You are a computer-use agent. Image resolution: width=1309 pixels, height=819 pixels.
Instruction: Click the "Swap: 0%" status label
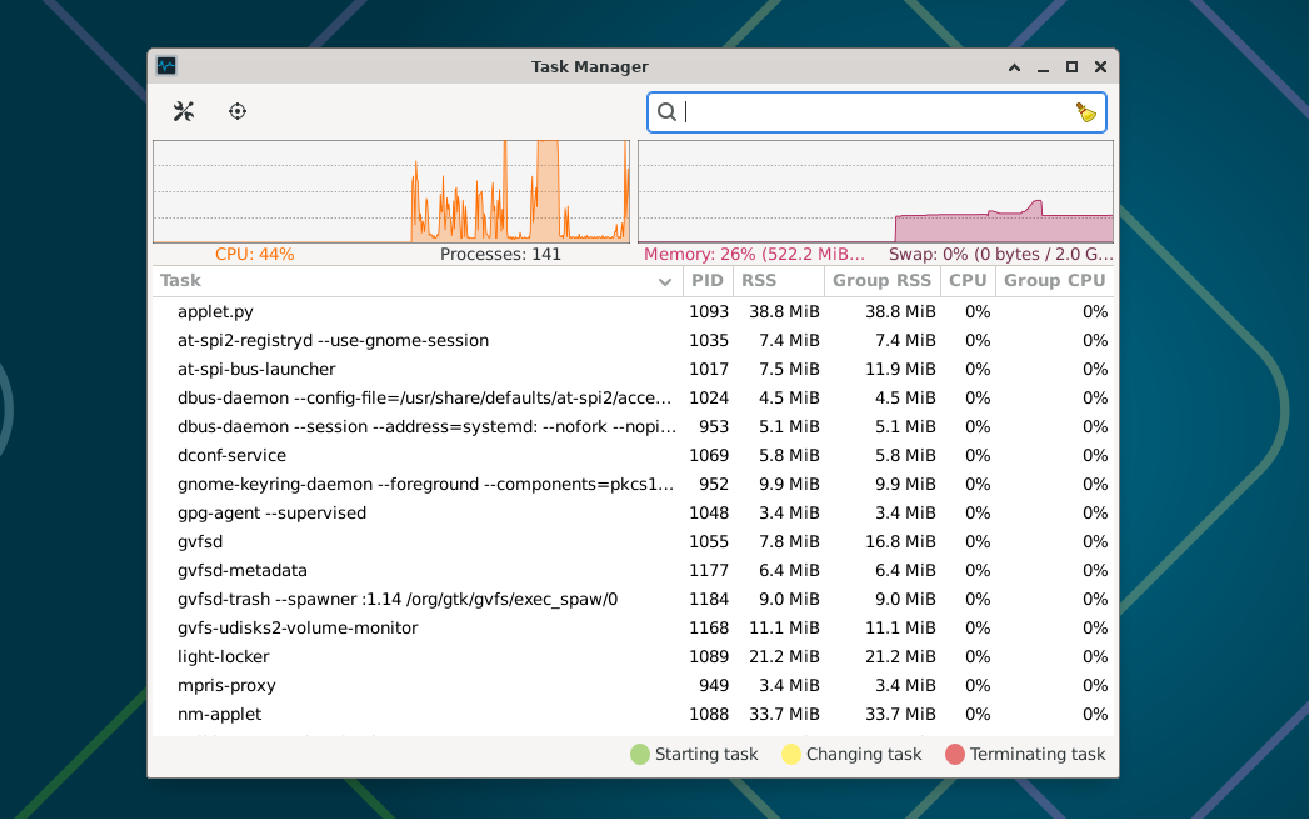point(1001,254)
